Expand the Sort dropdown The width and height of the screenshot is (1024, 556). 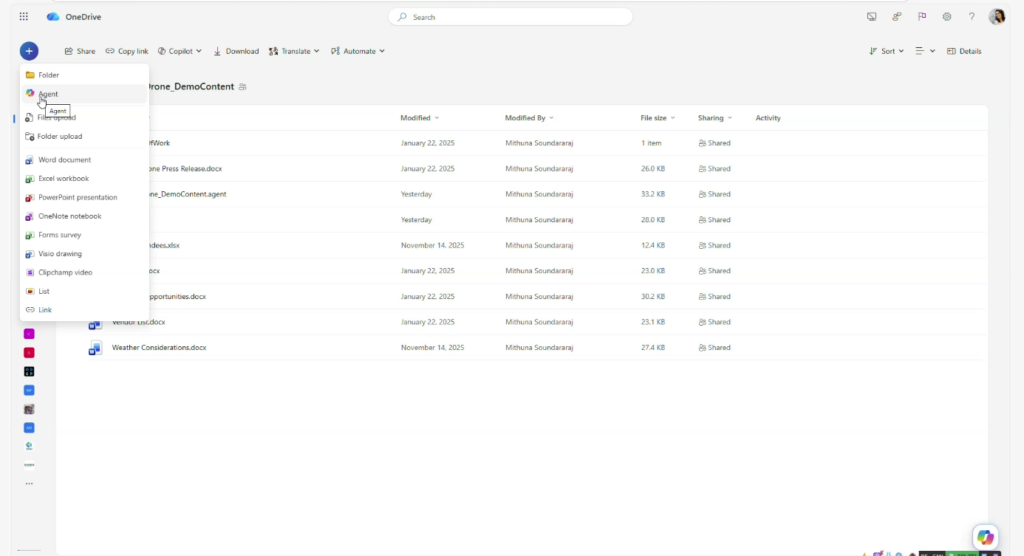[887, 51]
